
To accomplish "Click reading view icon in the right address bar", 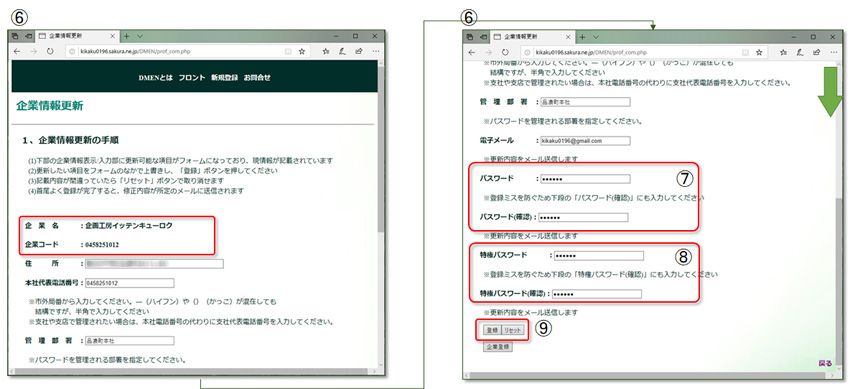I will coord(745,52).
